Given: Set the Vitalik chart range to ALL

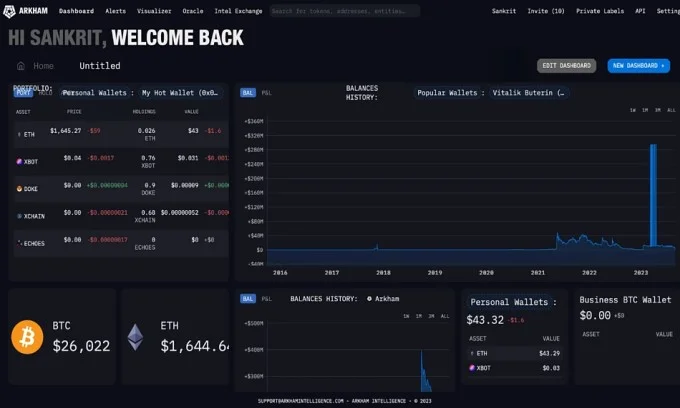Looking at the screenshot, I should coord(671,110).
